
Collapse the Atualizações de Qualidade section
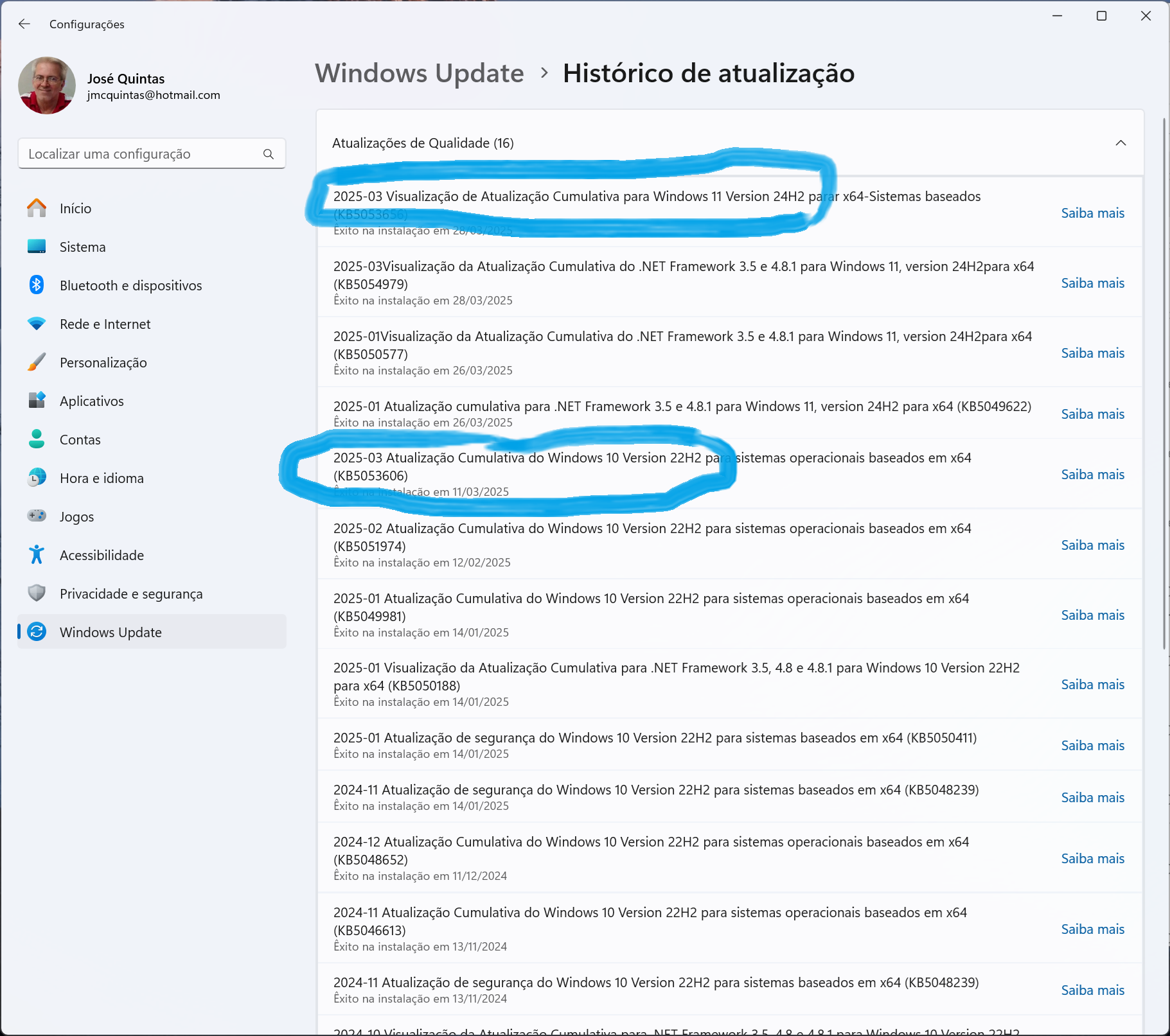(x=1121, y=143)
